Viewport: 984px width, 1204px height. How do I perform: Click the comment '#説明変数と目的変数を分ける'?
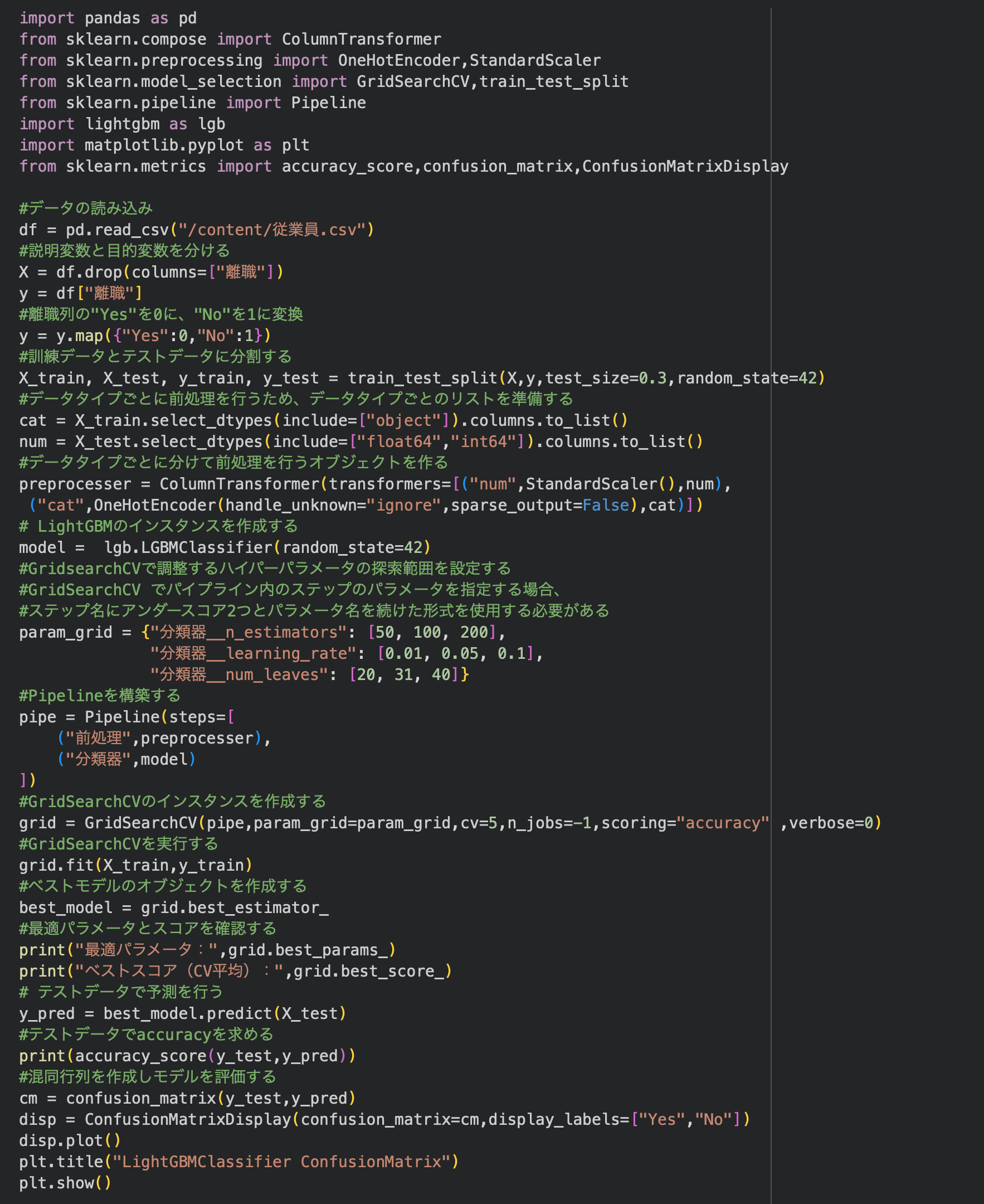(x=124, y=251)
